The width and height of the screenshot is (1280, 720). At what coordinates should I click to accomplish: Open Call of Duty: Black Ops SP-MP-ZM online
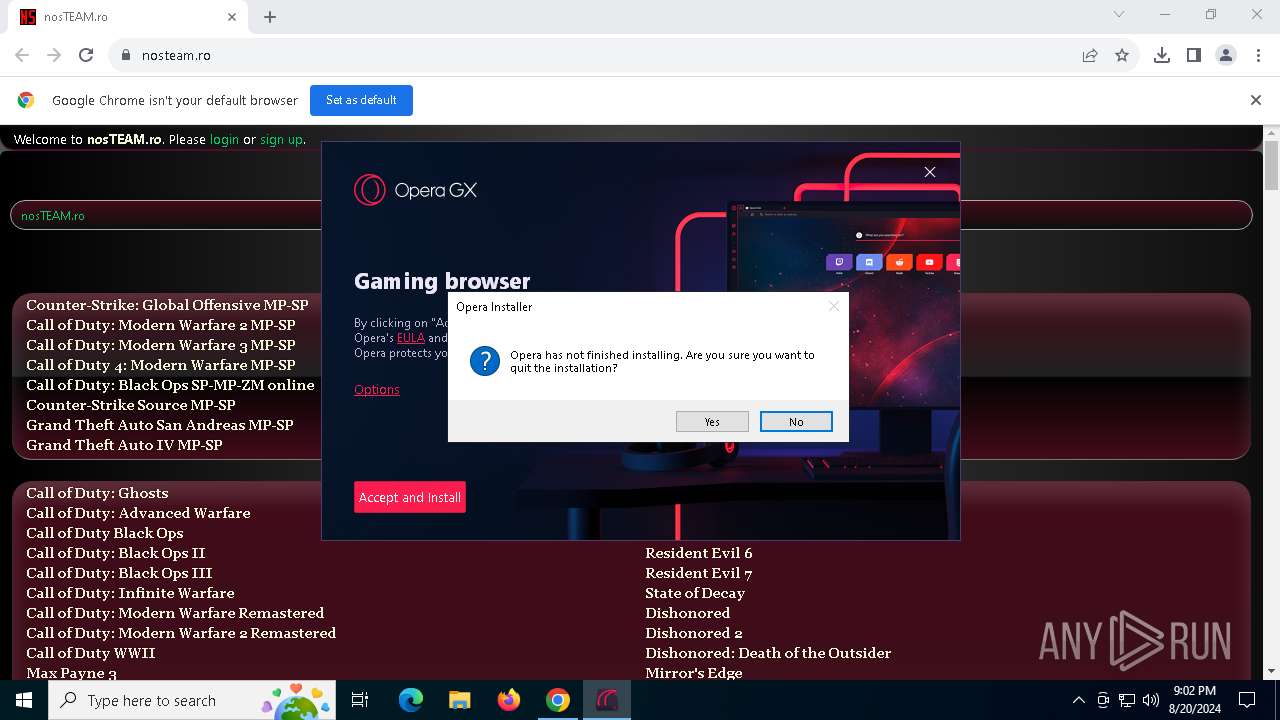pyautogui.click(x=170, y=385)
